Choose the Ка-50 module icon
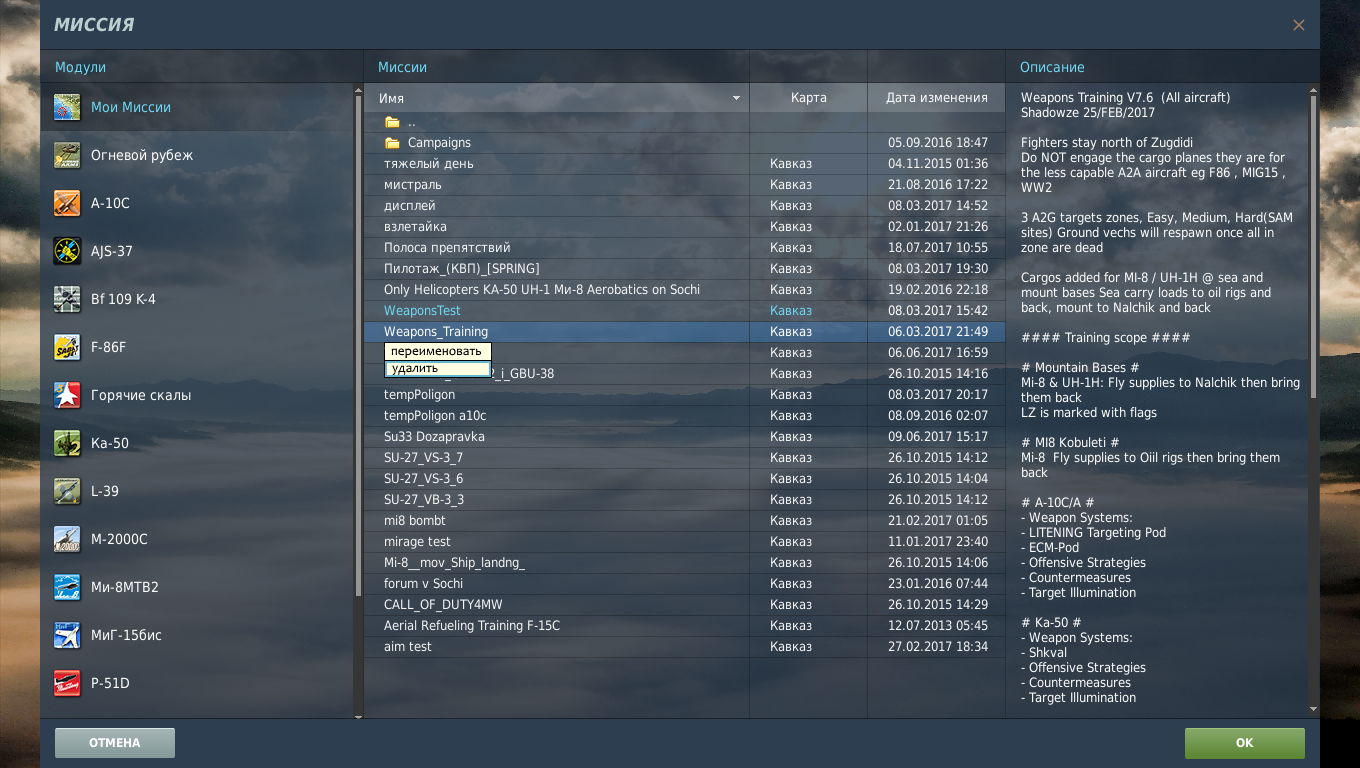Screen dimensions: 1360x768 (67, 443)
